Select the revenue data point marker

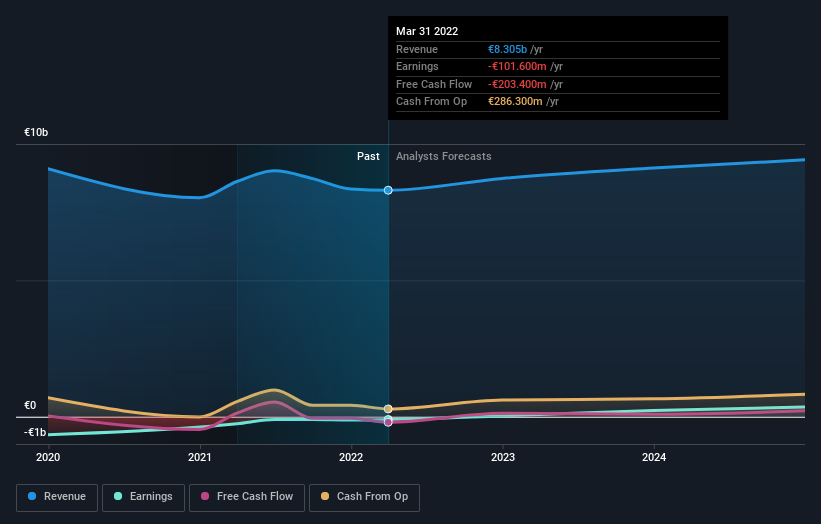pos(388,191)
